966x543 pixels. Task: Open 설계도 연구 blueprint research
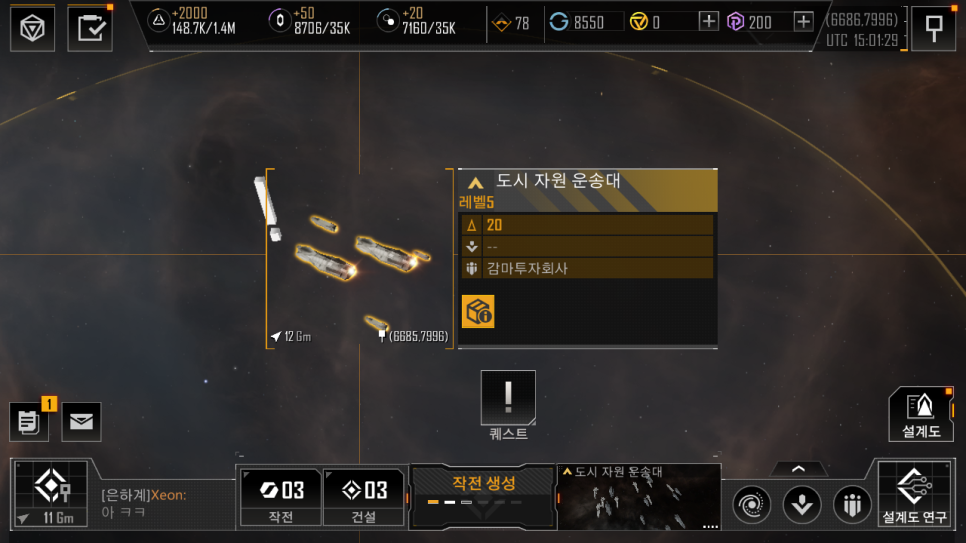(915, 494)
